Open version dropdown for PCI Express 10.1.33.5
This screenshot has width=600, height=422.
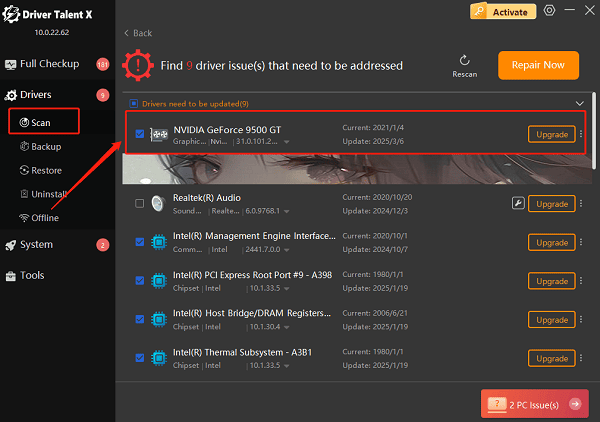click(287, 289)
